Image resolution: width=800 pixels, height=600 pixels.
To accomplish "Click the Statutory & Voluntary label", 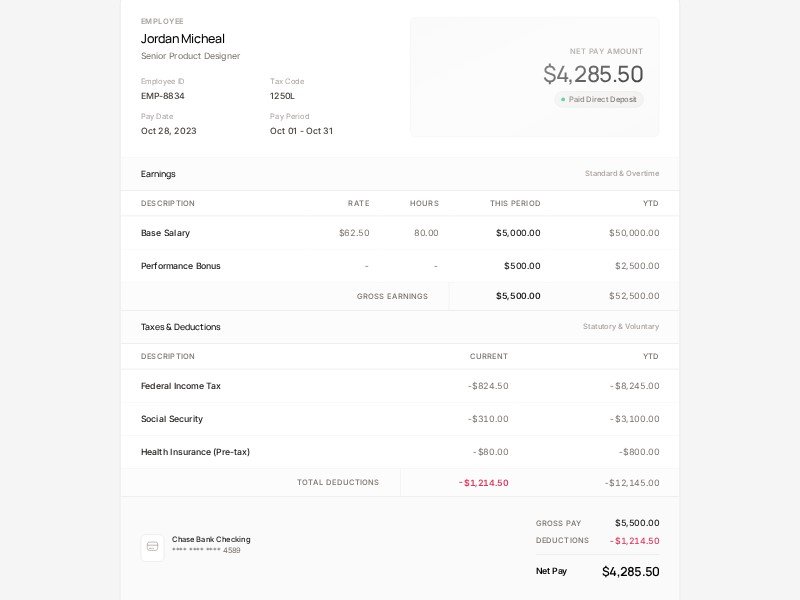I will click(x=622, y=326).
